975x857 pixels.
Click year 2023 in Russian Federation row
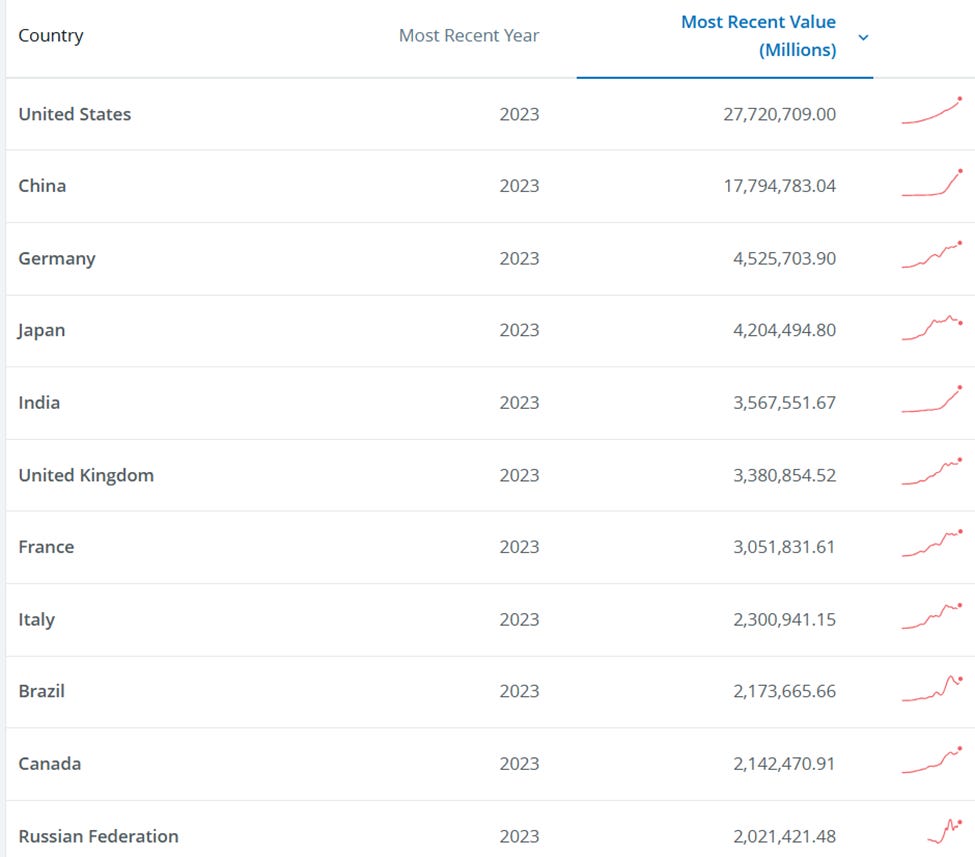(519, 836)
